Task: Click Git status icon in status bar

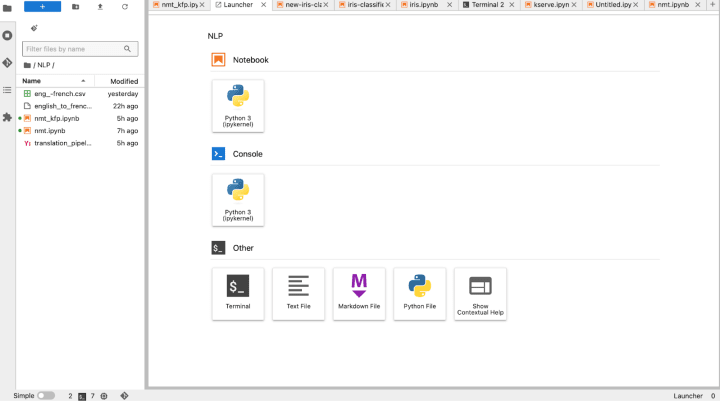Action: point(124,395)
